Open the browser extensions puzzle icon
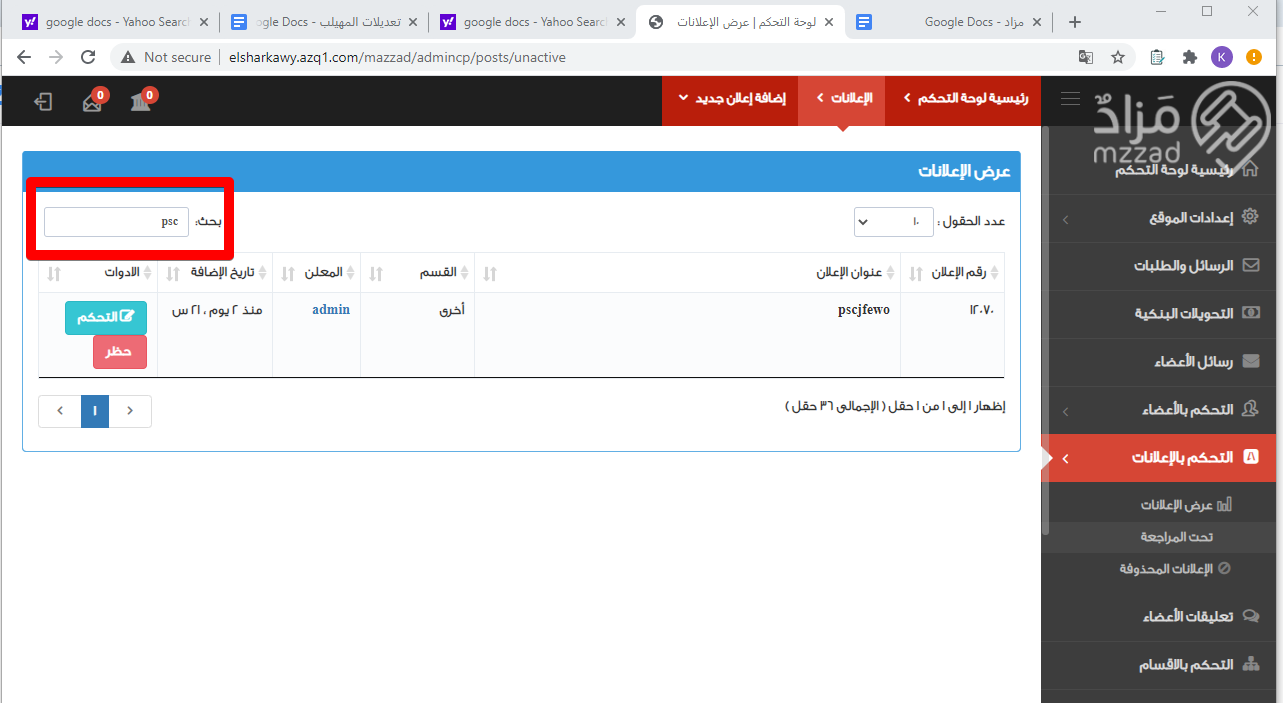Viewport: 1283px width, 703px height. [1189, 57]
